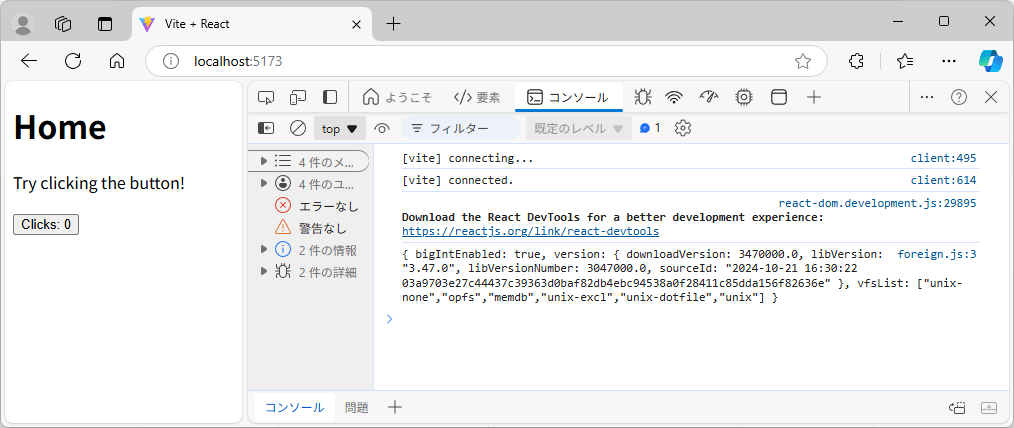Screen dimensions: 1014x428
Task: Close the DevTools panel
Action: [x=991, y=98]
